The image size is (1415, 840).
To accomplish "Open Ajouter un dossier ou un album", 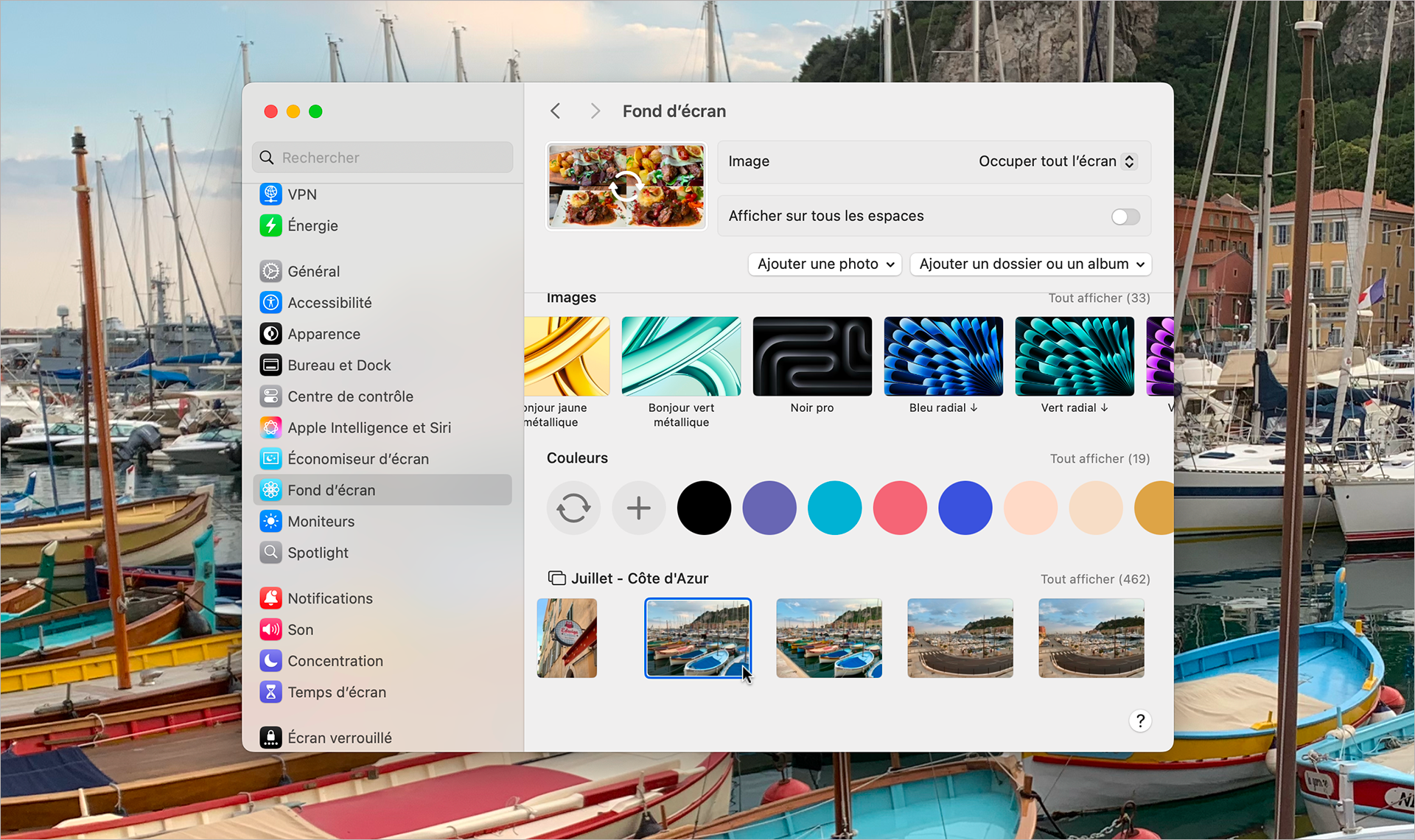I will coord(1030,264).
